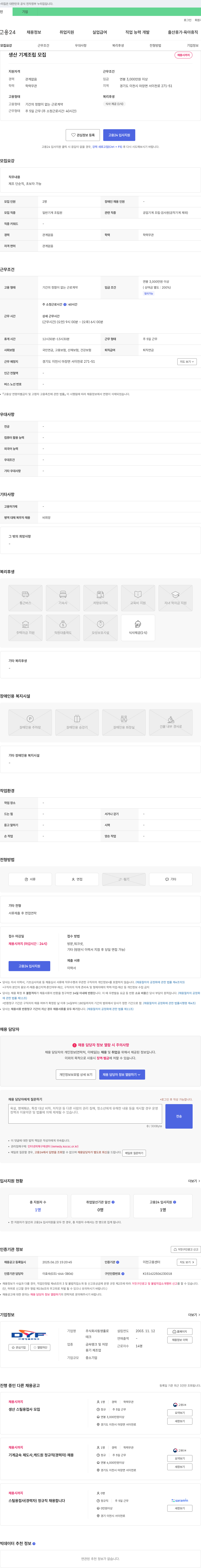Open the 직업 능력 개발 menu
Screen dimensions: 201x1568
tap(137, 32)
